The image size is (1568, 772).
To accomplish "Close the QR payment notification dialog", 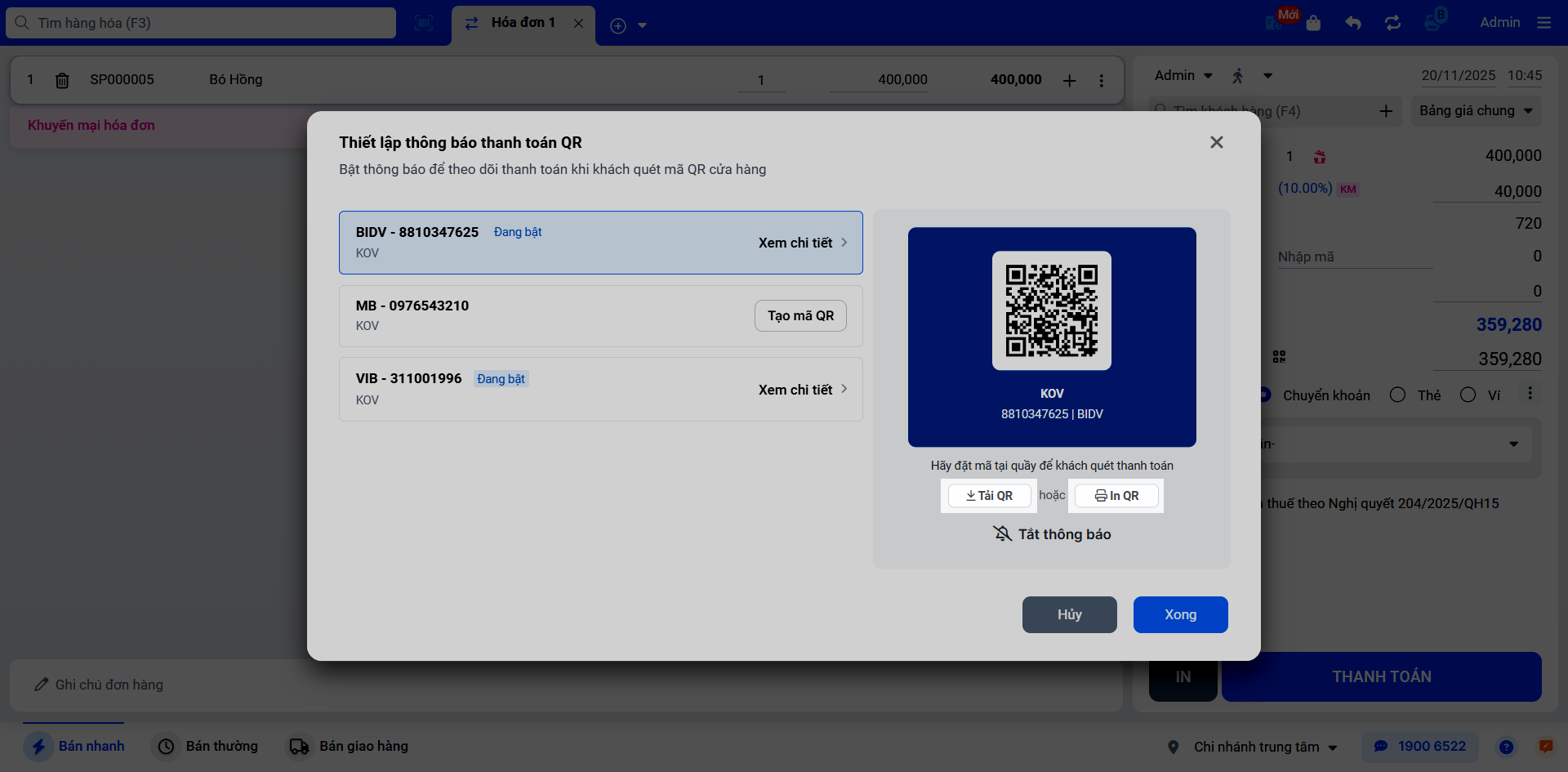I will coord(1217,142).
